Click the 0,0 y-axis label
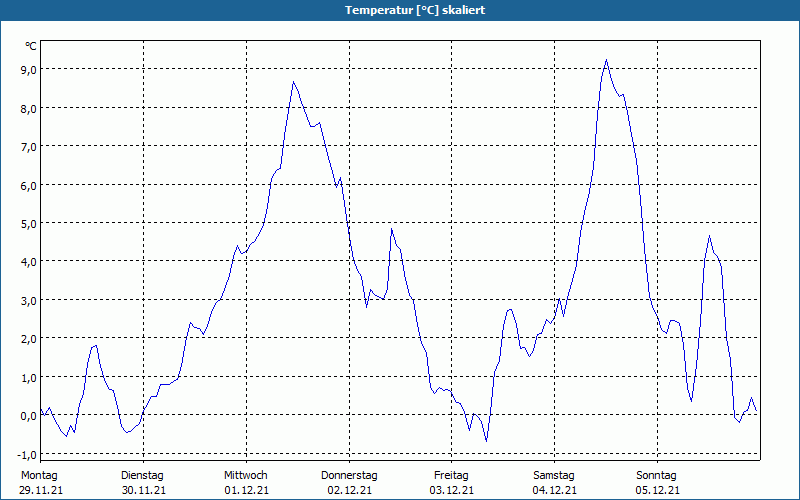800x500 pixels. pyautogui.click(x=29, y=416)
